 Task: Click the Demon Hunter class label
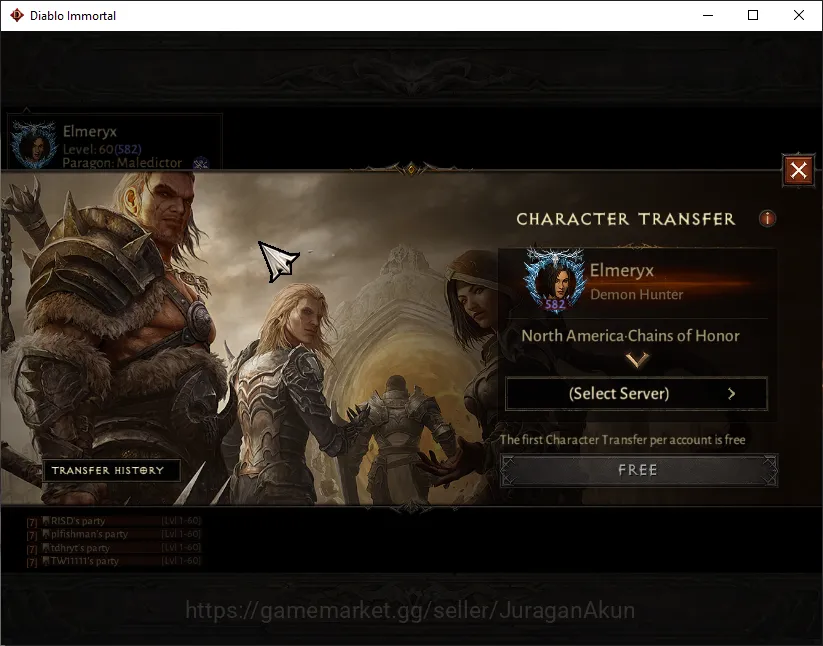tap(637, 294)
